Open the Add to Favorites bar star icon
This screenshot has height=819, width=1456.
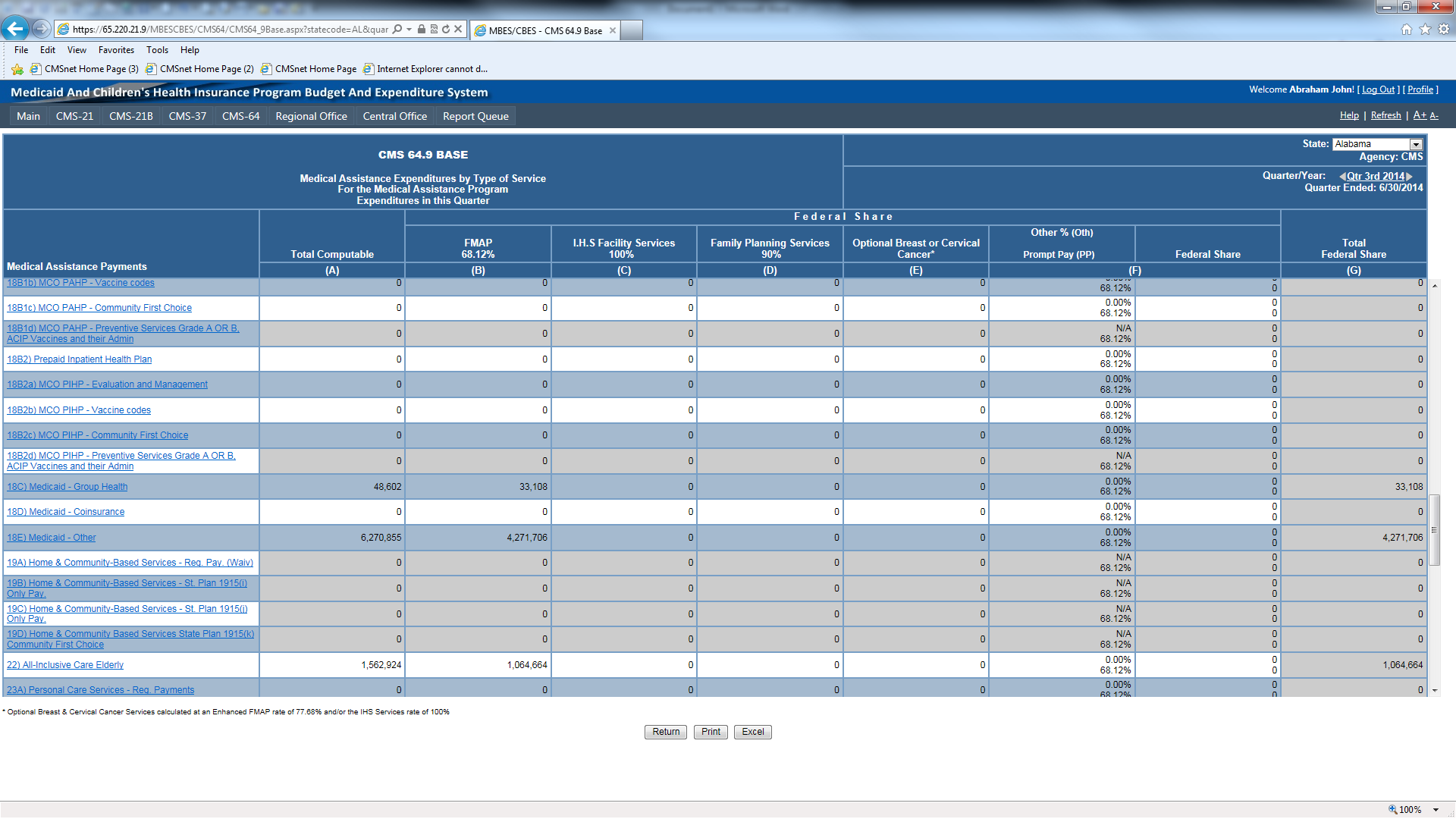(x=17, y=69)
